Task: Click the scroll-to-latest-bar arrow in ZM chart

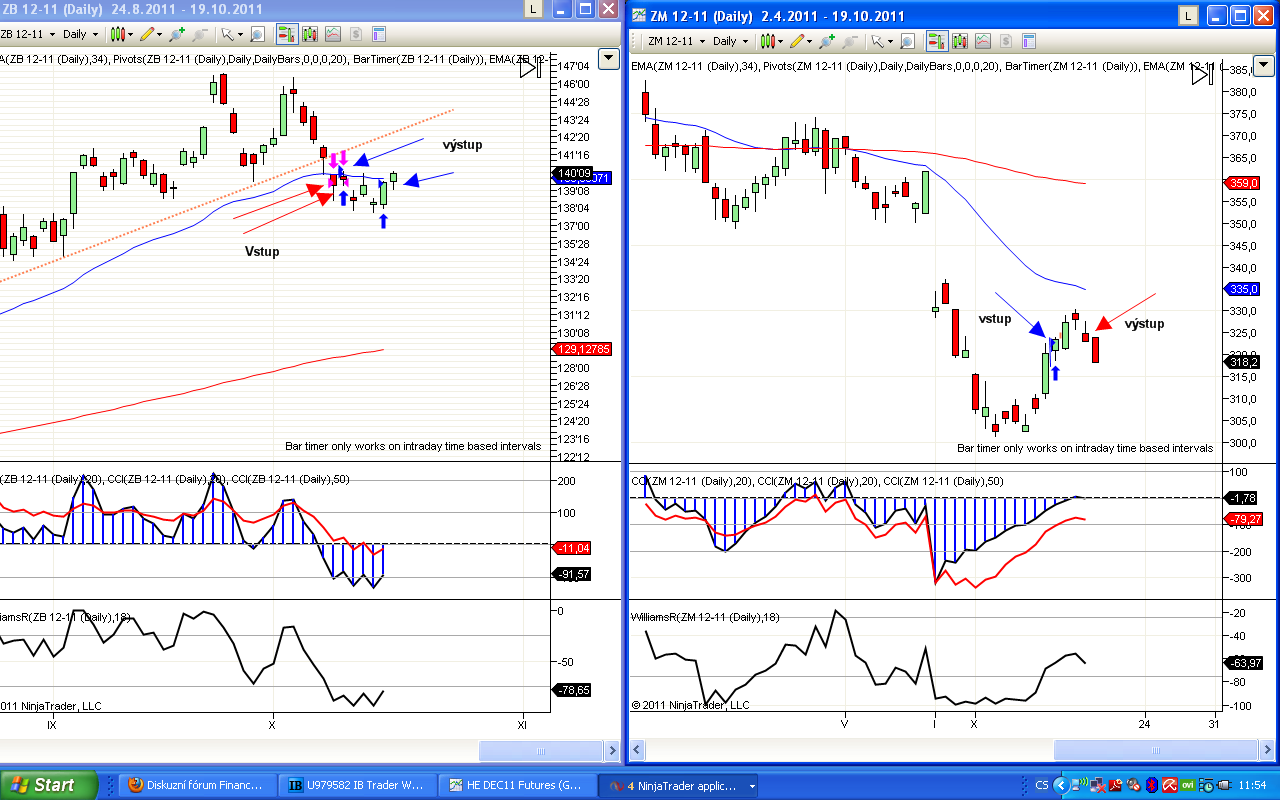Action: click(x=1203, y=74)
